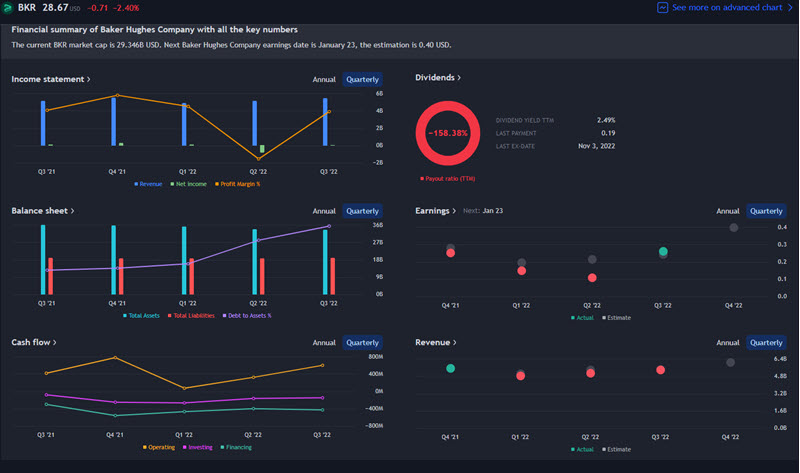Click Q1 '22 actual revenue dot
800x473 pixels.
(x=520, y=376)
